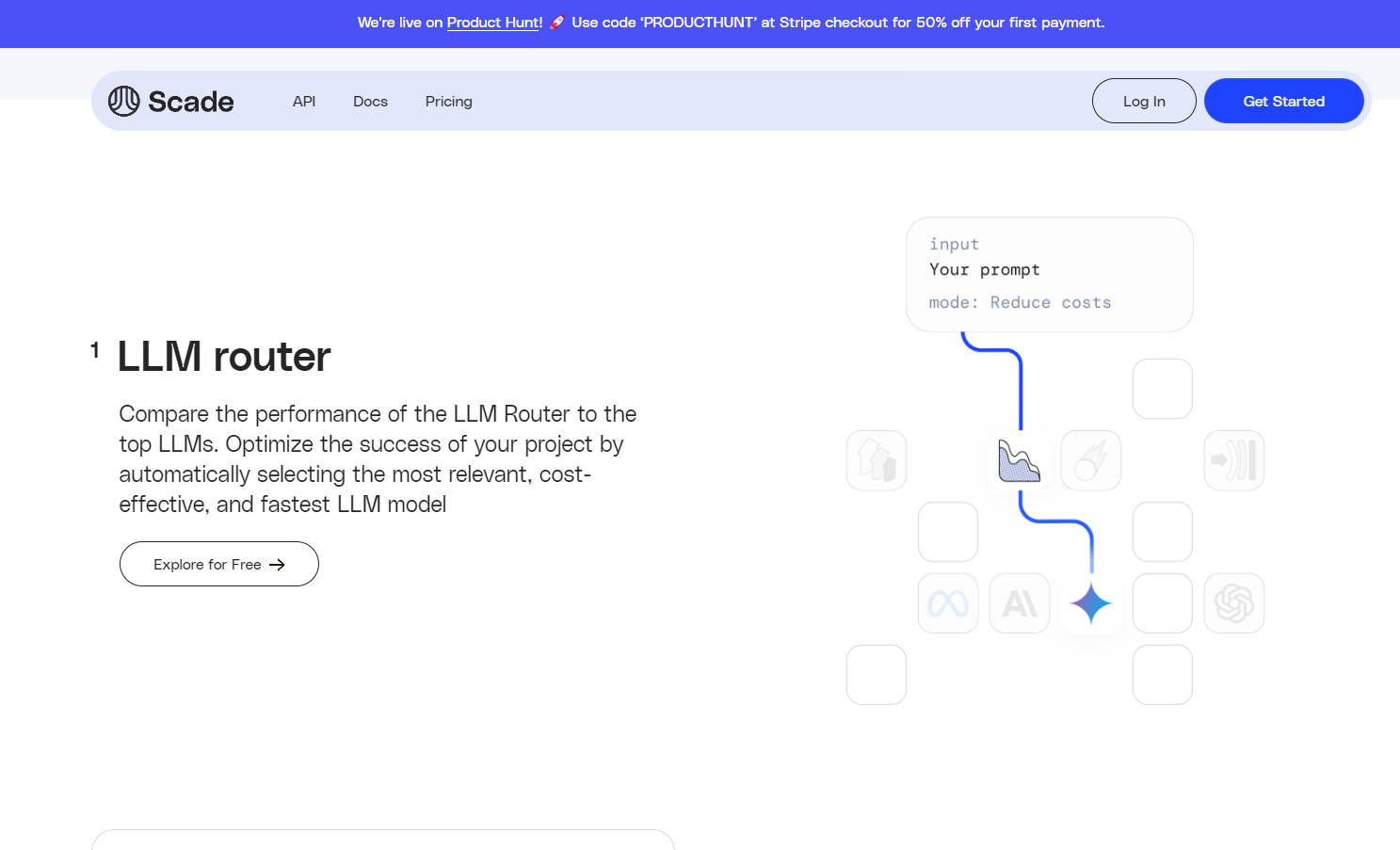Go to Docs in the navigation
Screen dimensions: 1400x850
tap(370, 102)
